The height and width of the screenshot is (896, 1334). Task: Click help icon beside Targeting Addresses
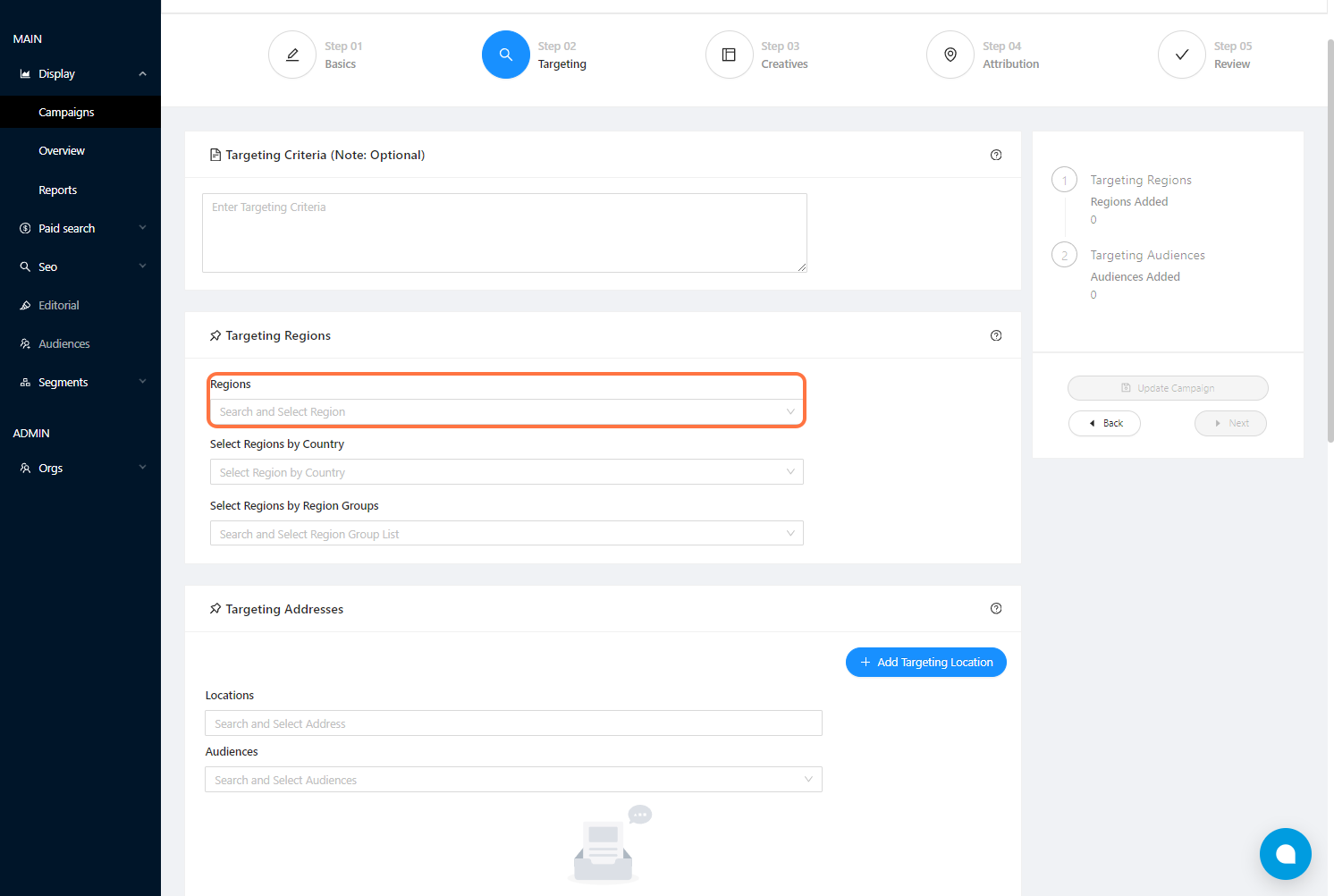pyautogui.click(x=996, y=609)
